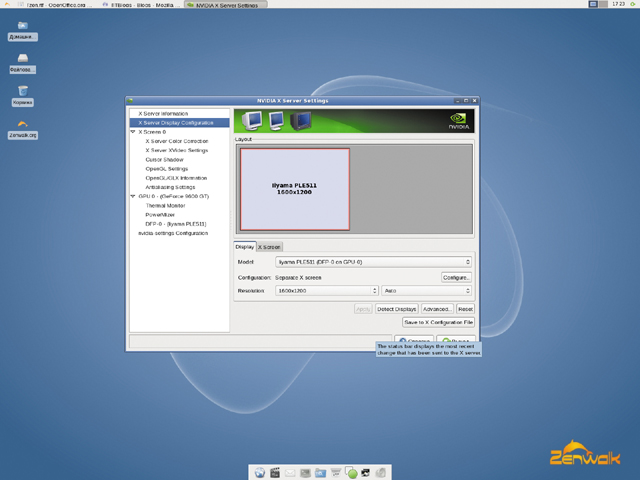This screenshot has width=640, height=480.
Task: Open the Zenwalk.org desktop shortcut
Action: click(23, 129)
